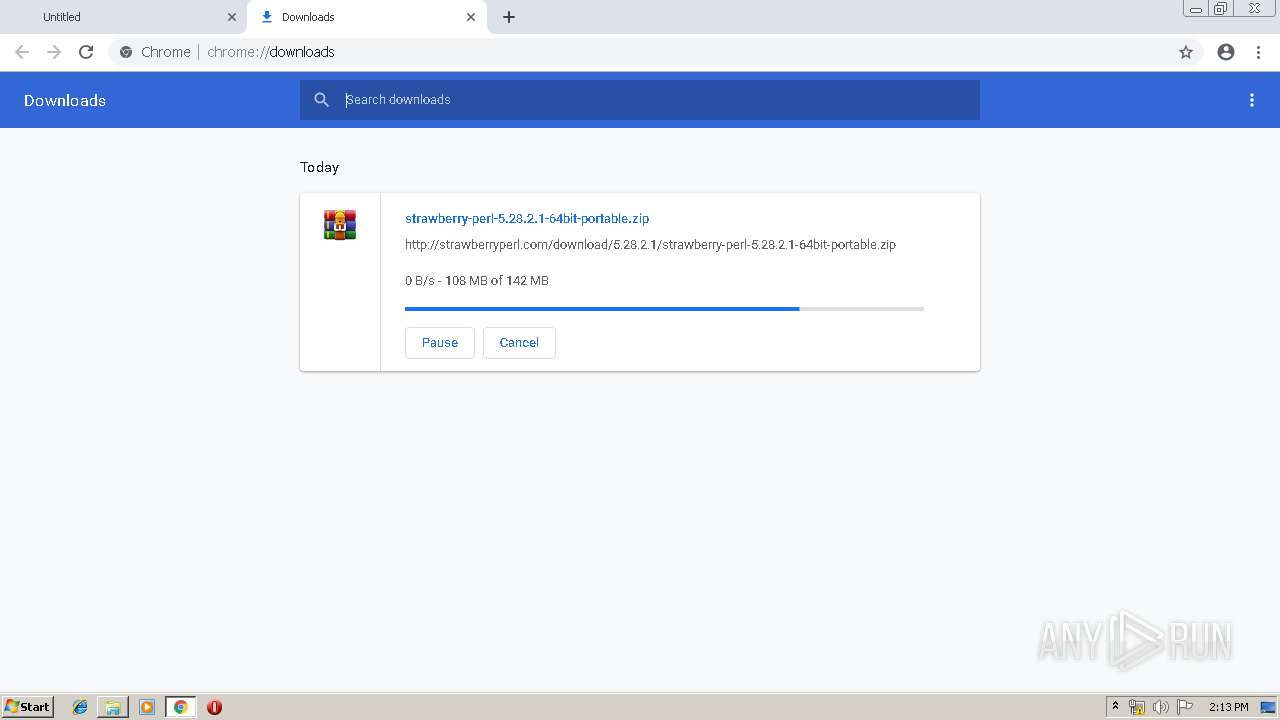
Task: Switch to the Untitled tab
Action: click(x=123, y=17)
